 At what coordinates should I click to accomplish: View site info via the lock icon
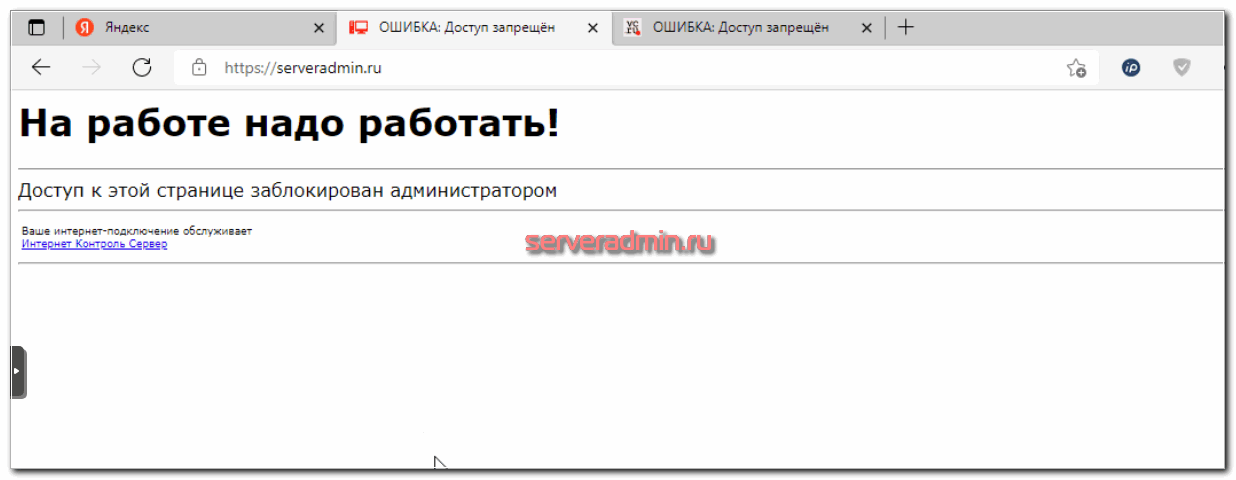point(199,68)
